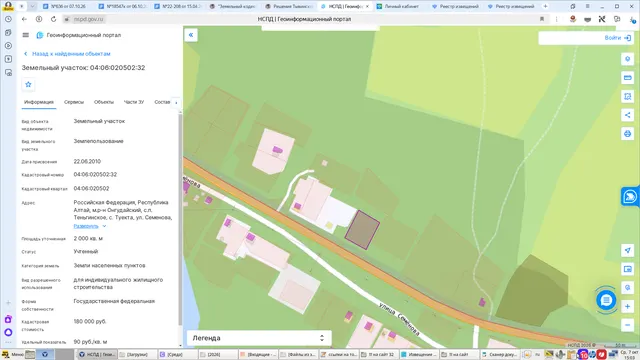Switch to the Состав tab
The image size is (640, 360).
162,102
